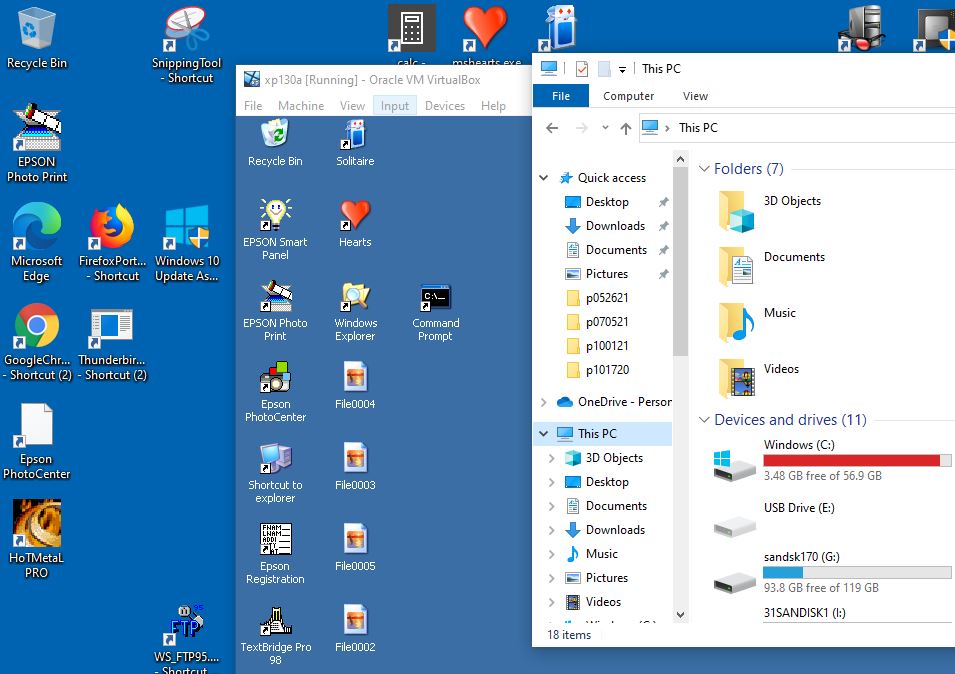The width and height of the screenshot is (955, 674).
Task: Select the 3D Objects folder in Folders
Action: click(x=771, y=211)
